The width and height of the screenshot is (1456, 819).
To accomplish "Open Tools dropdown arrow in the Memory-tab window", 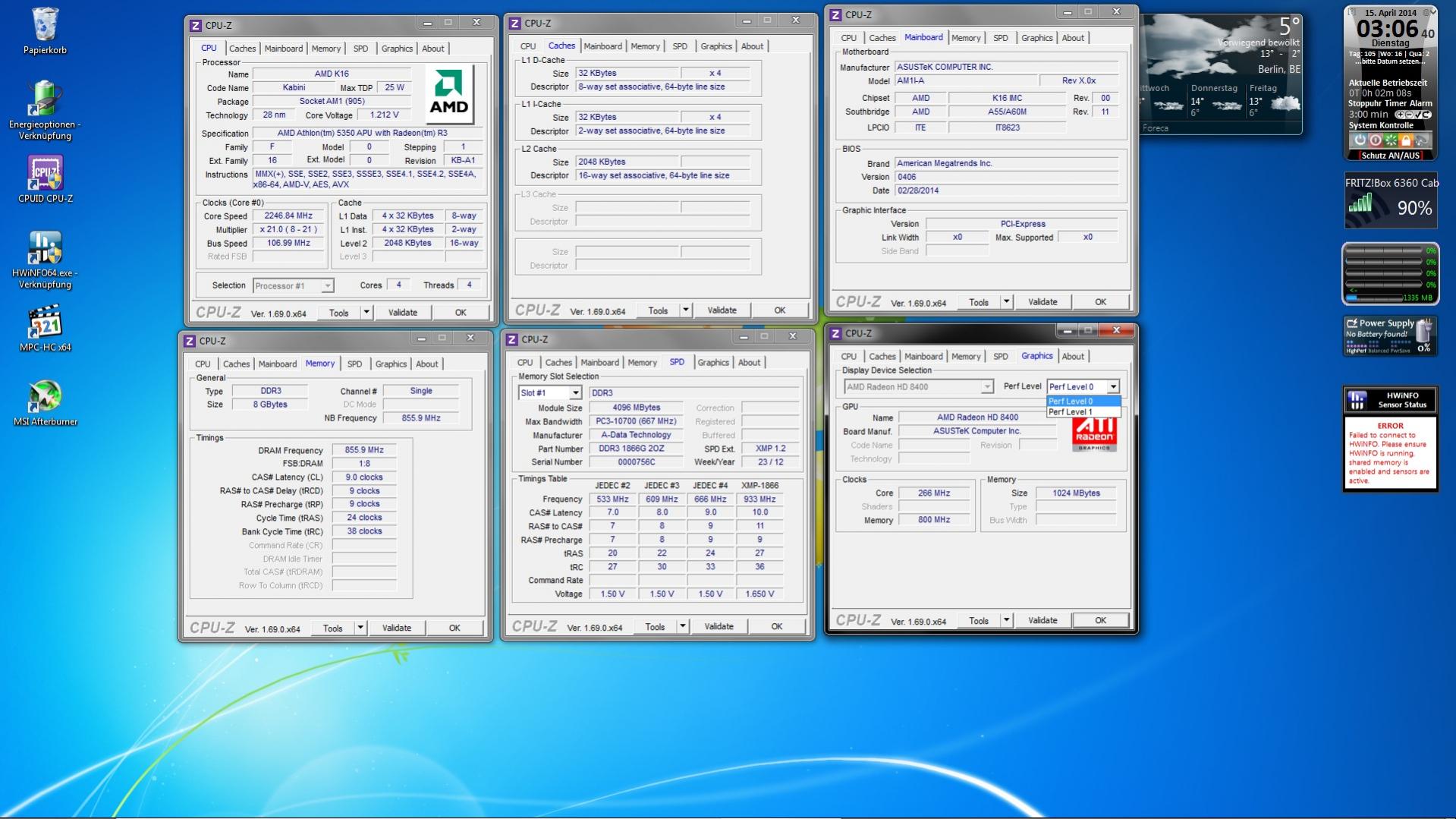I will point(360,628).
